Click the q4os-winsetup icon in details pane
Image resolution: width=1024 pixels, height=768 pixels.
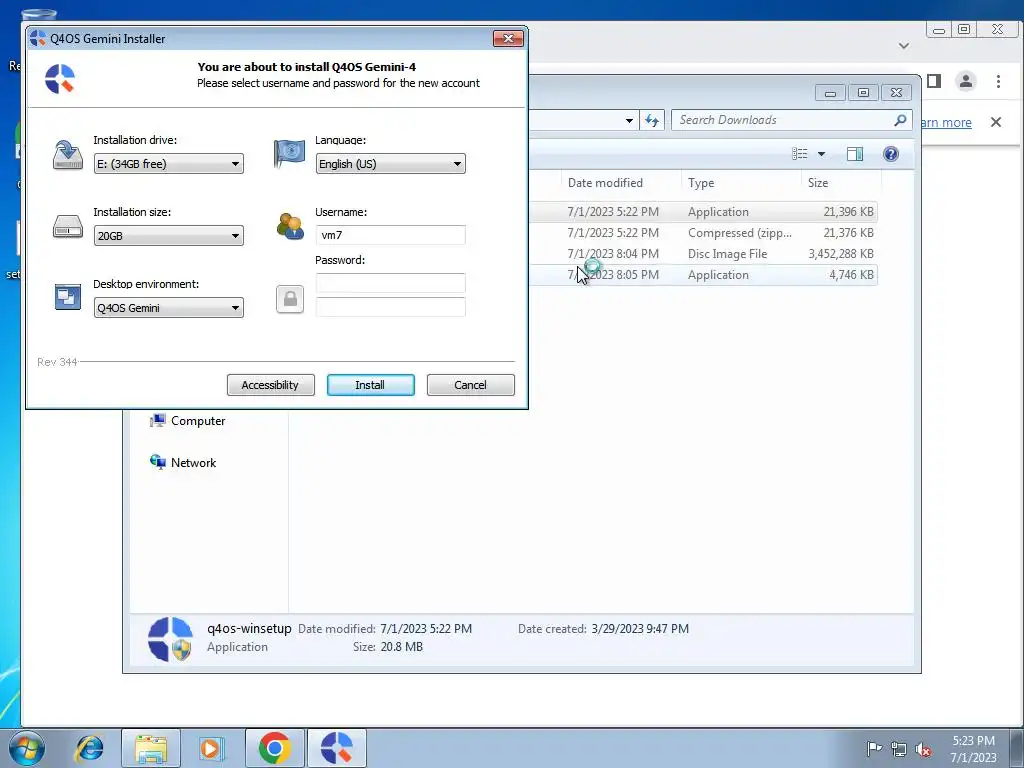coord(170,639)
